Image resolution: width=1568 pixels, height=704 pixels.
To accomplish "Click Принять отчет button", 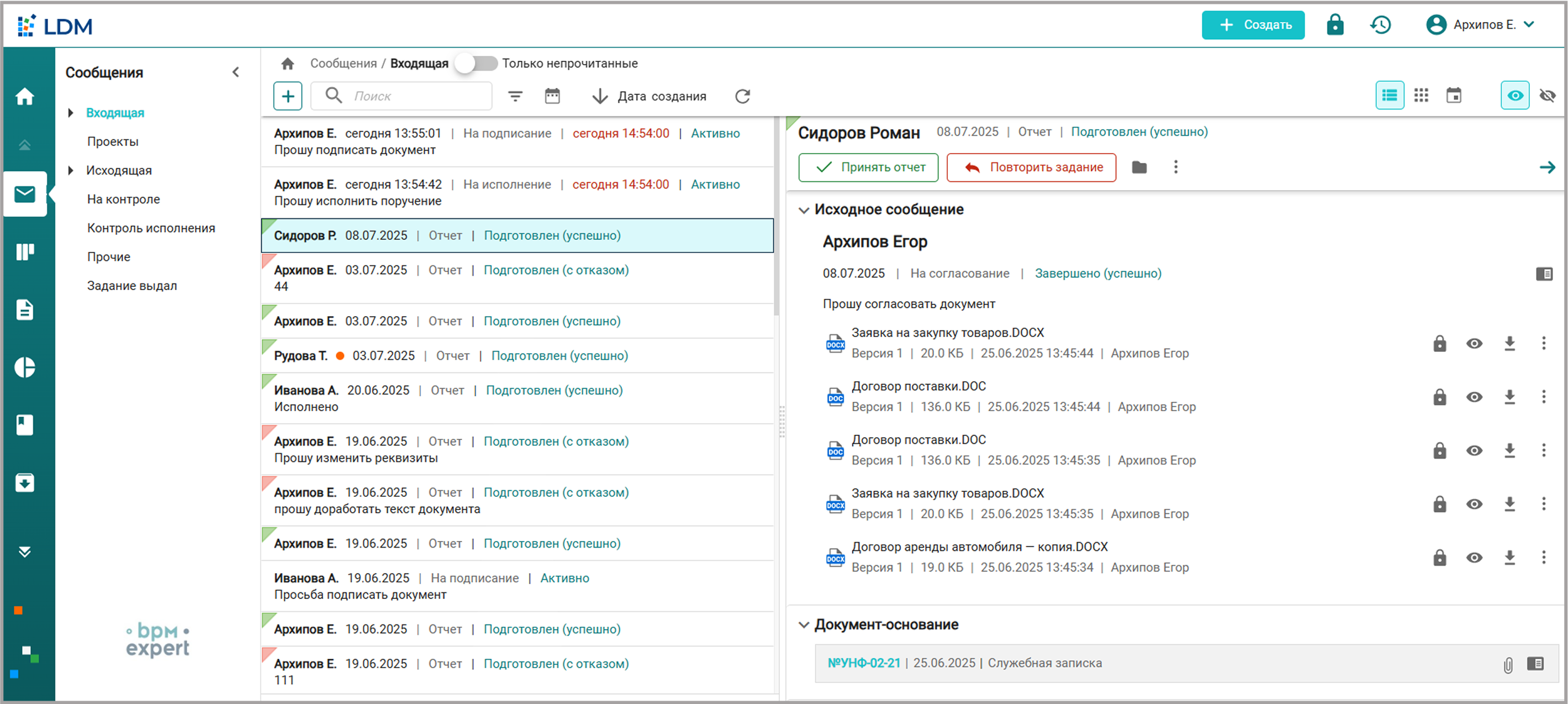I will pyautogui.click(x=869, y=167).
